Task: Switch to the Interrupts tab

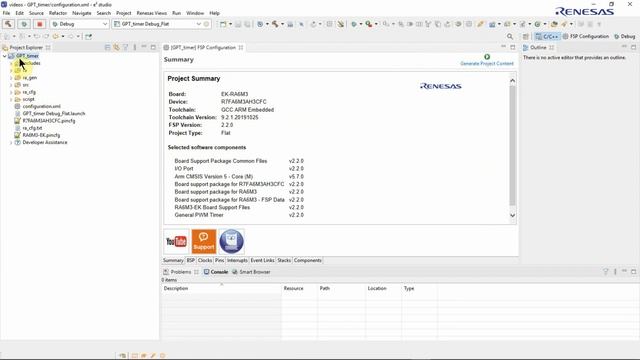Action: [x=237, y=260]
